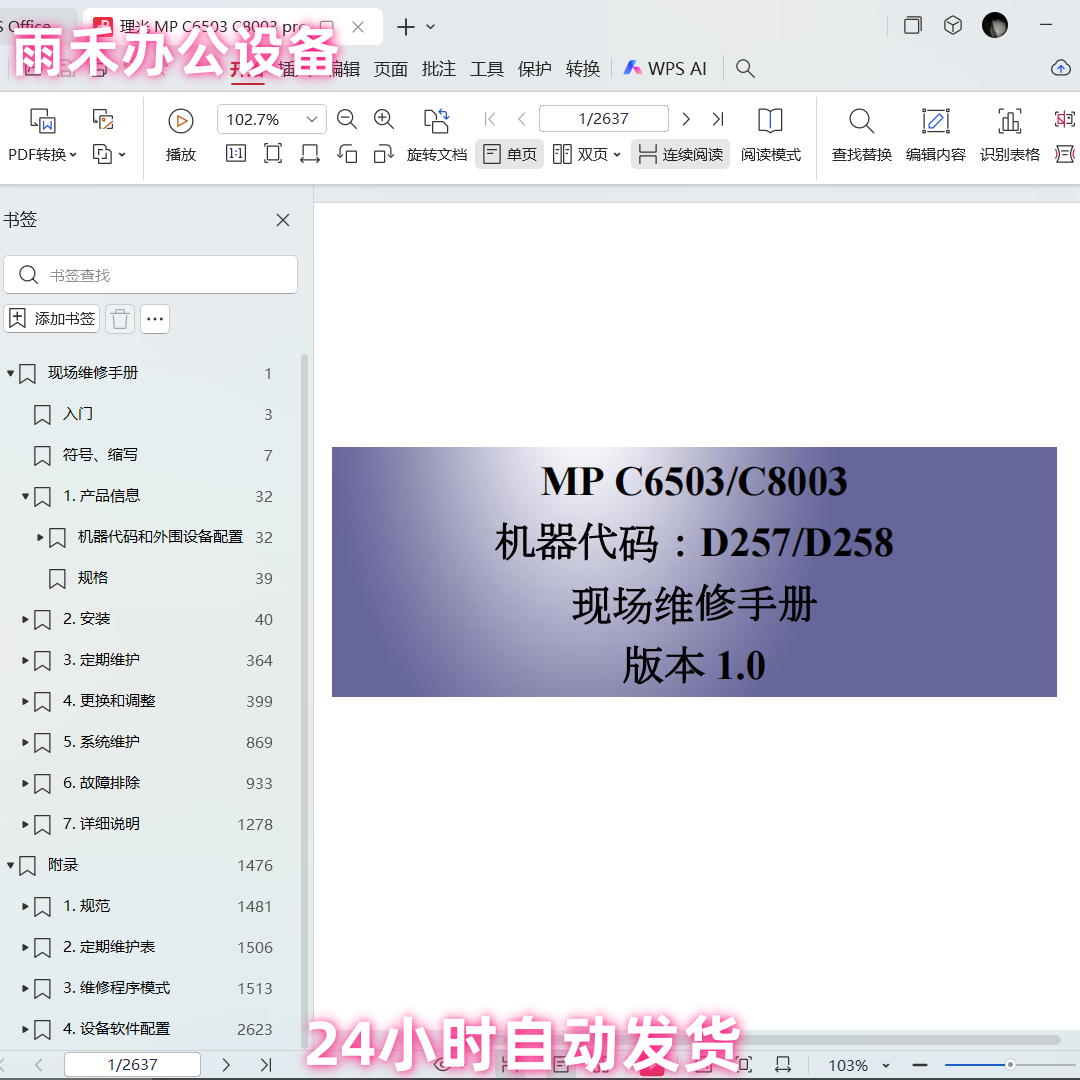
Task: Go to 规格 bookmark
Action: [x=93, y=578]
